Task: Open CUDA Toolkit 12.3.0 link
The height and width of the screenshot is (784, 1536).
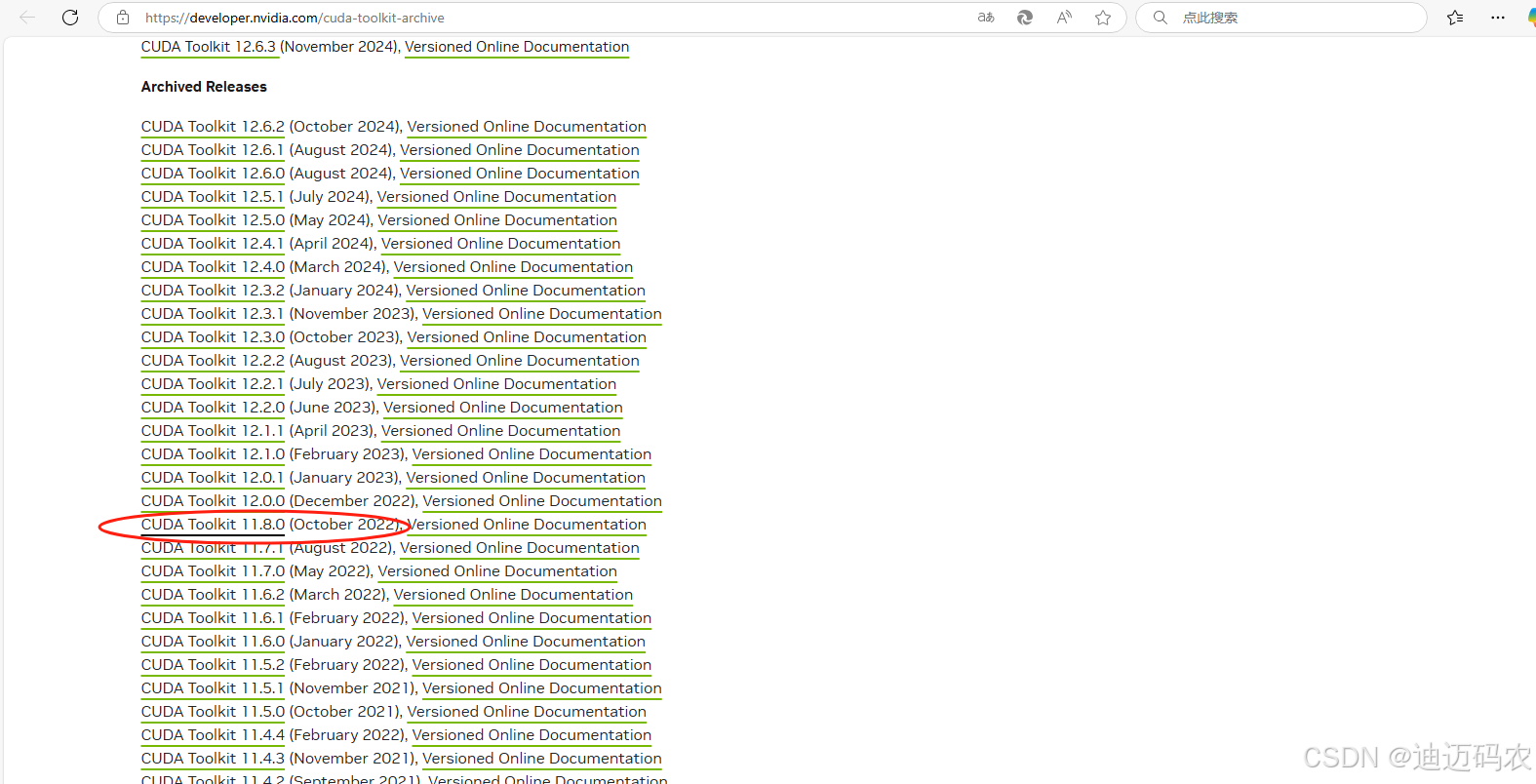Action: click(x=213, y=337)
